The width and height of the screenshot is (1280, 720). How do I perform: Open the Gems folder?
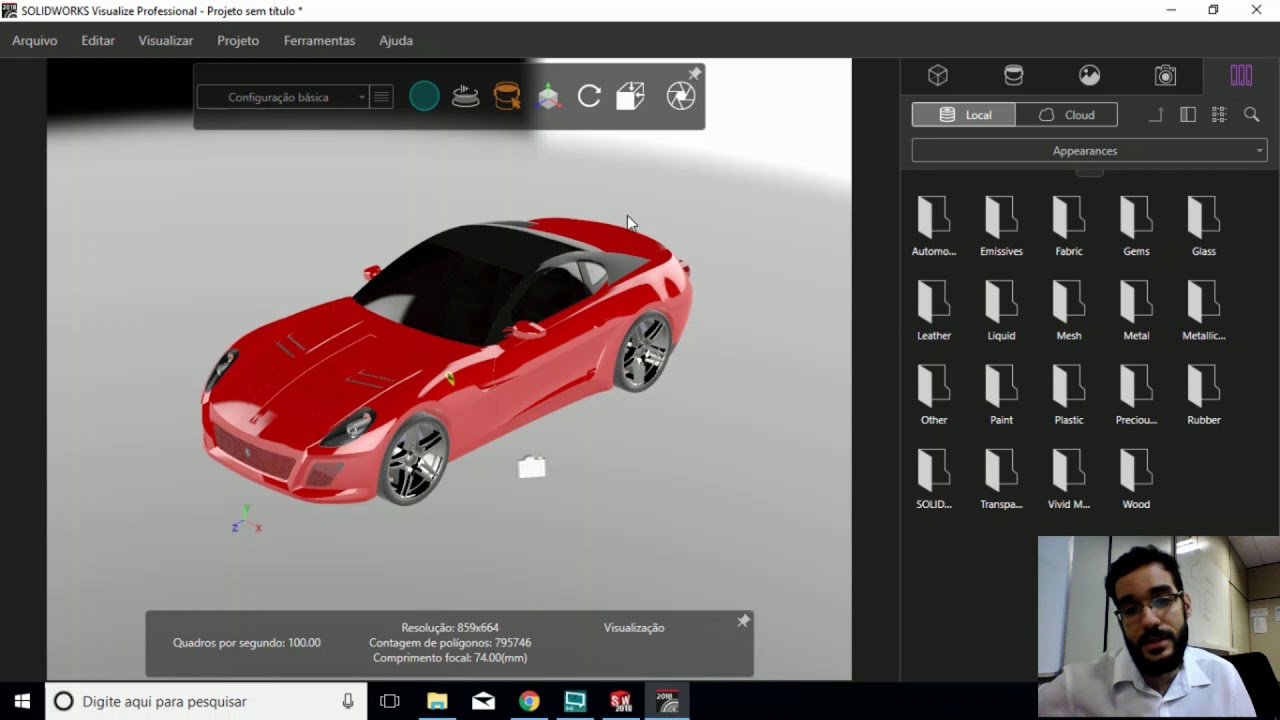click(x=1136, y=226)
